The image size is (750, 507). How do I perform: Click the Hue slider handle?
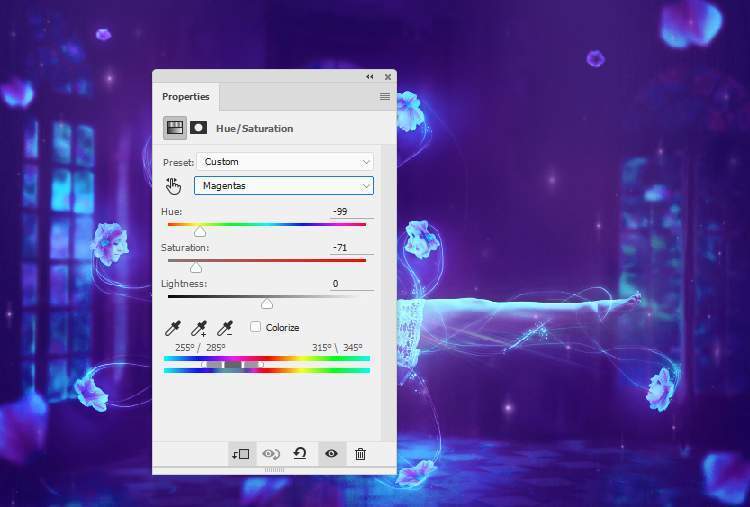pyautogui.click(x=200, y=231)
